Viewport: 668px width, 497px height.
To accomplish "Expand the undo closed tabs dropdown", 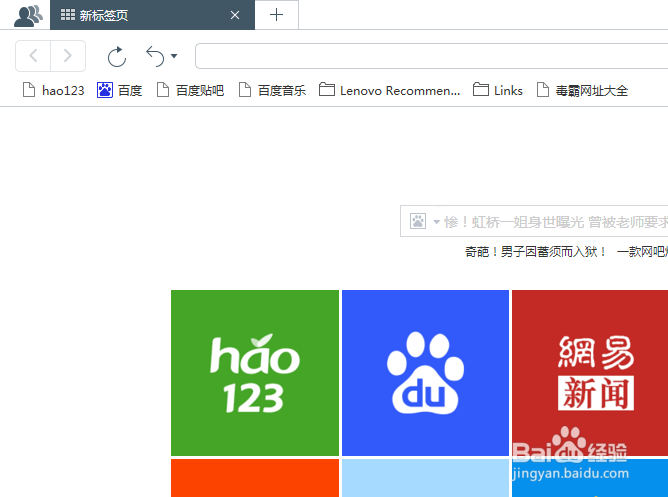I will (x=174, y=56).
